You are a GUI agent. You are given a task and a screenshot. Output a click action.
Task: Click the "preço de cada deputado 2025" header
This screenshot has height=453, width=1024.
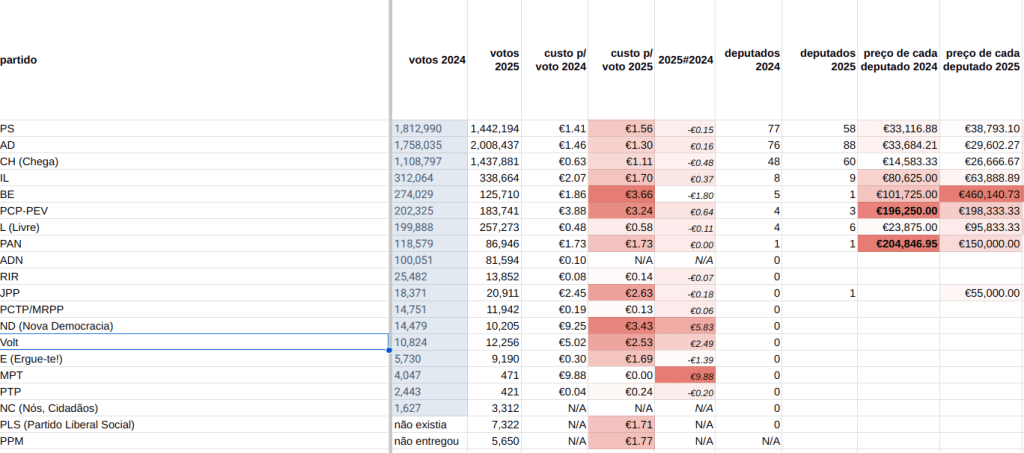point(982,60)
